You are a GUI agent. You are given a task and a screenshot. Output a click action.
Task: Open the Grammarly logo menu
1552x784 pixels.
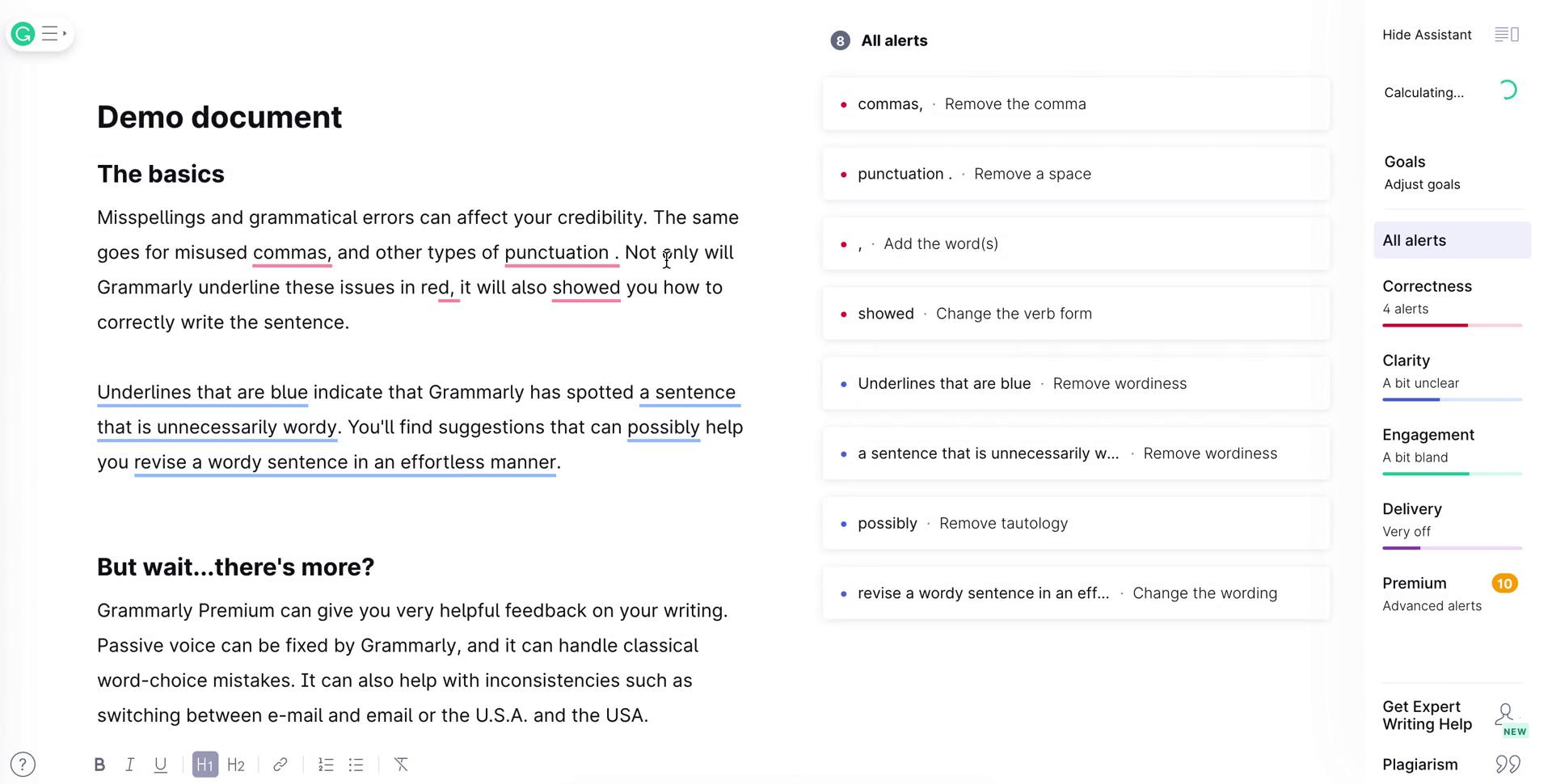(23, 34)
